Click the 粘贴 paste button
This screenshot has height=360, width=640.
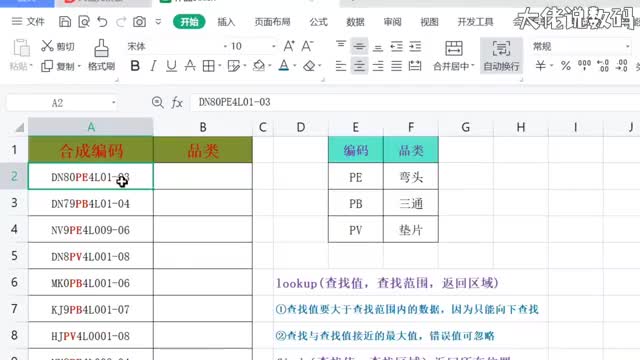(x=20, y=55)
